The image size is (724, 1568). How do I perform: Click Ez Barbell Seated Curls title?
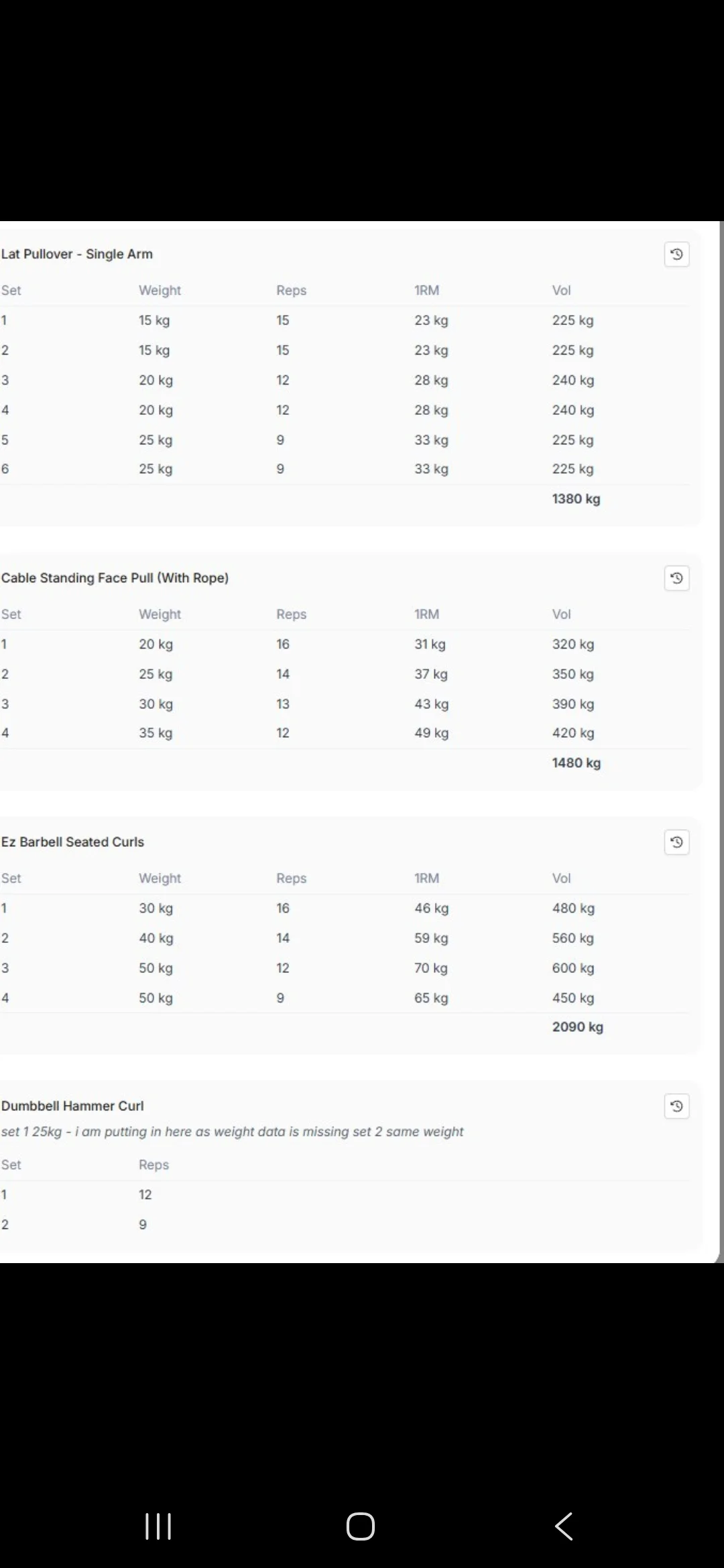tap(72, 842)
